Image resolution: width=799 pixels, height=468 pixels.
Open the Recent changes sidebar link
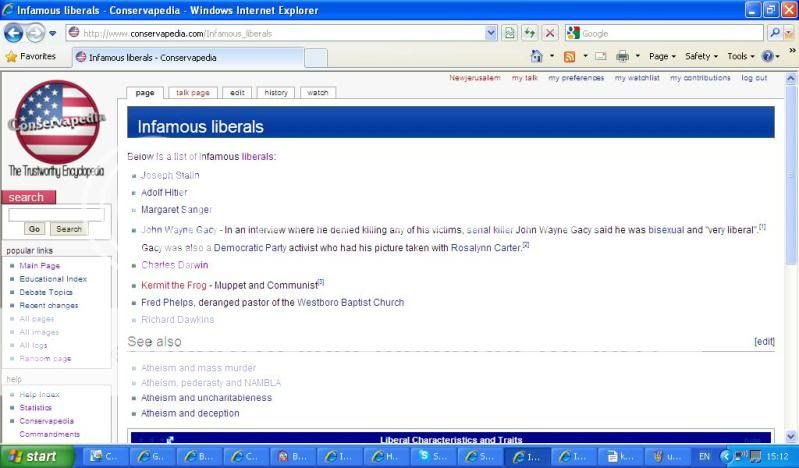[49, 305]
